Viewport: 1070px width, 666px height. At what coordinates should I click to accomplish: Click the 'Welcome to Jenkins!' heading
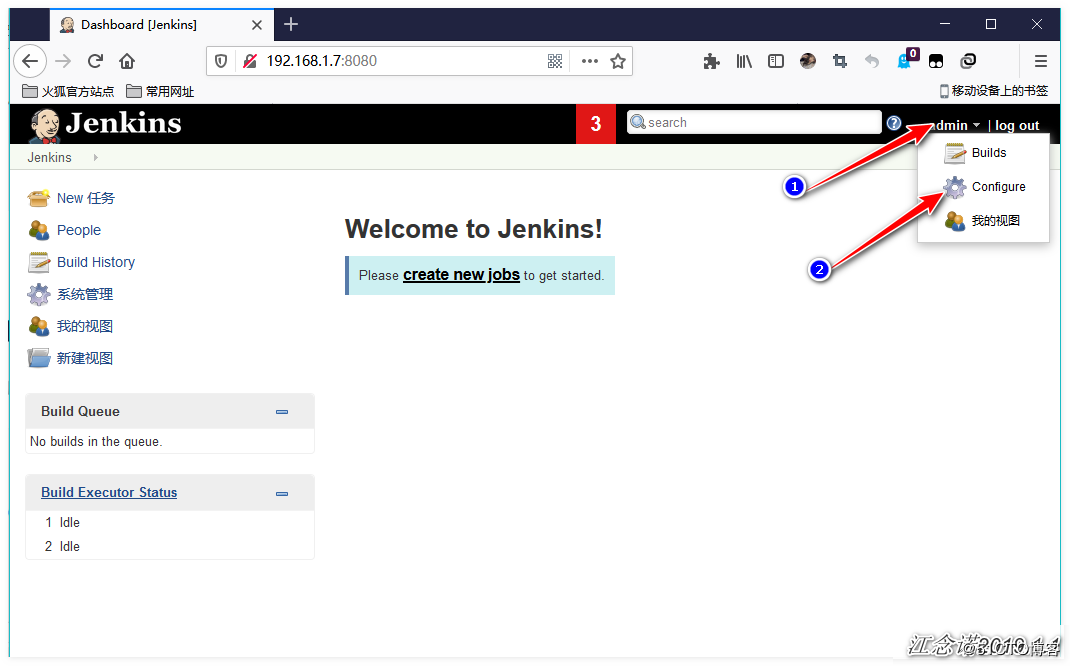point(474,229)
